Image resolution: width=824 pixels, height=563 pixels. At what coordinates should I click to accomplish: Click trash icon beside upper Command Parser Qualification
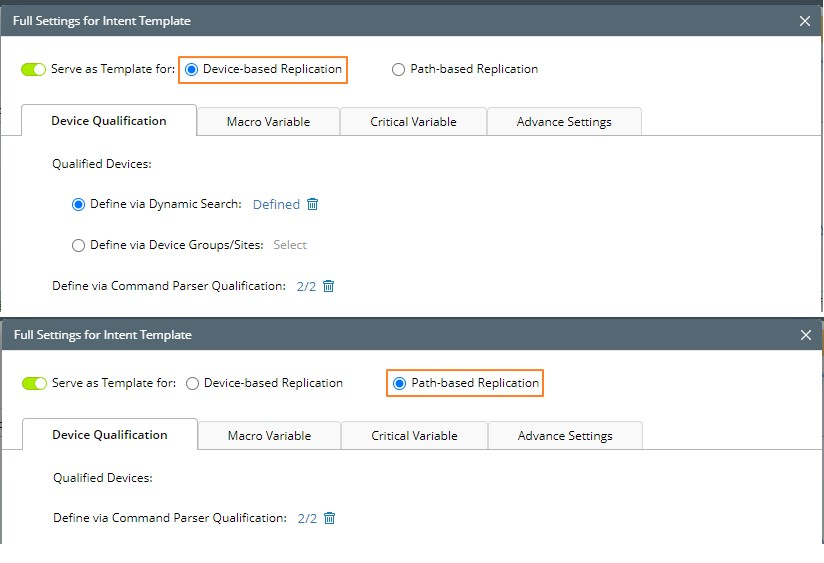[329, 286]
